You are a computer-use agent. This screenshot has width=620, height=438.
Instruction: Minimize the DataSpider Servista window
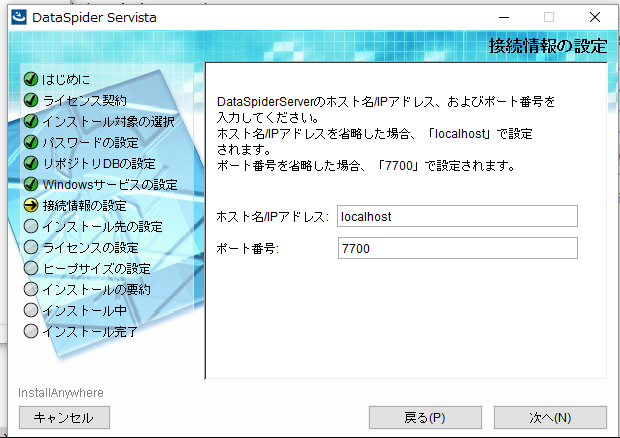pos(504,17)
